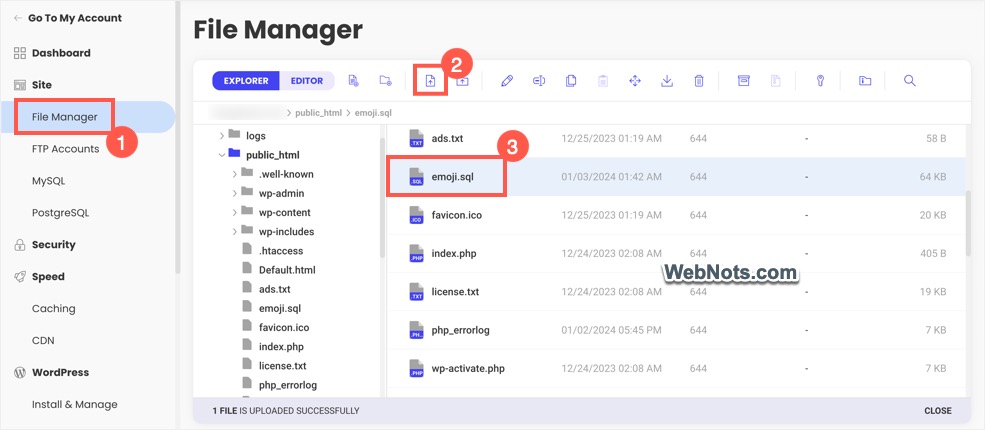Click the Archive toolbar icon
The width and height of the screenshot is (985, 430).
pos(744,80)
